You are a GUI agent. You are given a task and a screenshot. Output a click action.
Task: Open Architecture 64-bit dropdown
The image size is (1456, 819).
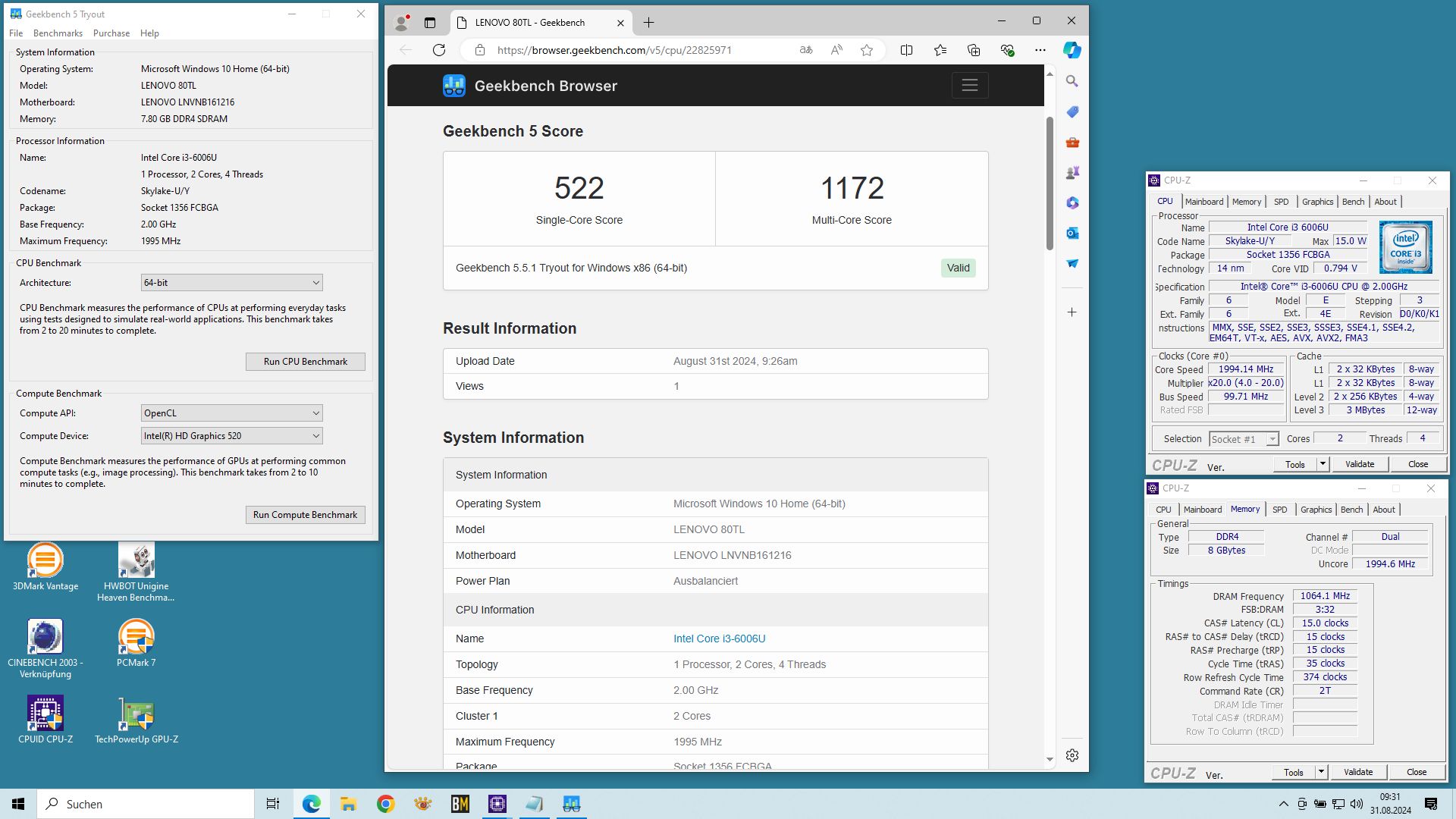coord(231,283)
